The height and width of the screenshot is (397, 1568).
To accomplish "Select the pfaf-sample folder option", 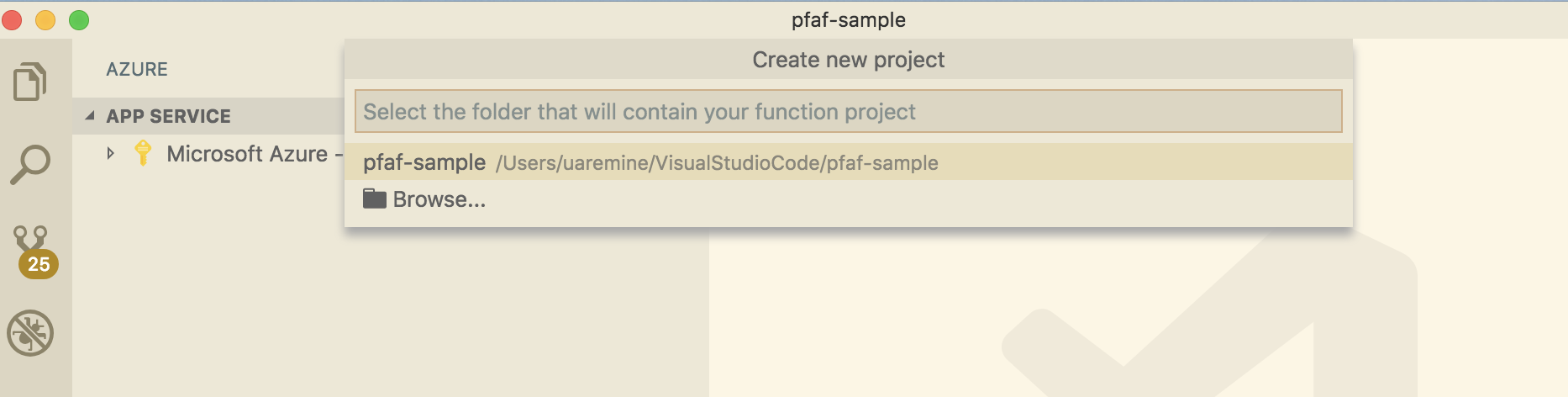I will tap(424, 162).
